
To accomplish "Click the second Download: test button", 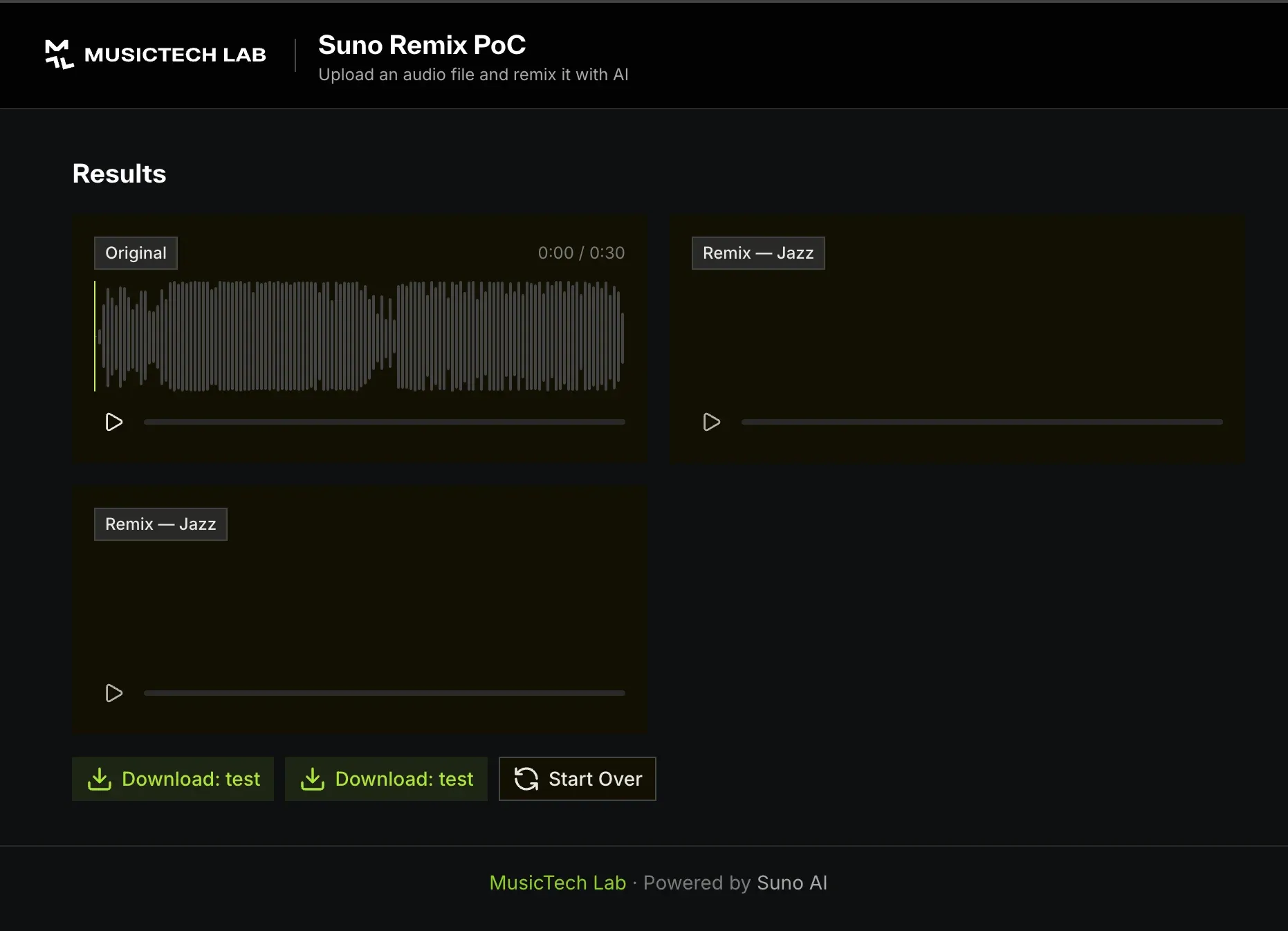I will 386,779.
